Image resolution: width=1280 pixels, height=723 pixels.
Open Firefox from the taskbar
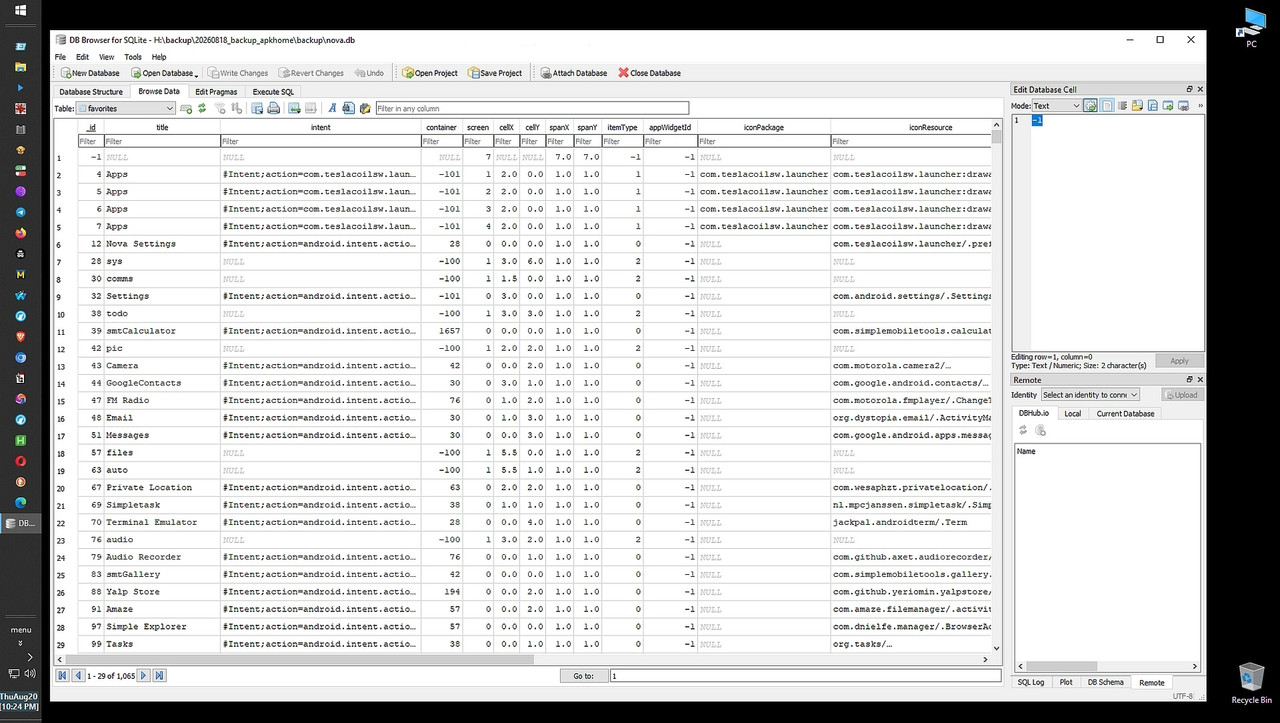20,232
